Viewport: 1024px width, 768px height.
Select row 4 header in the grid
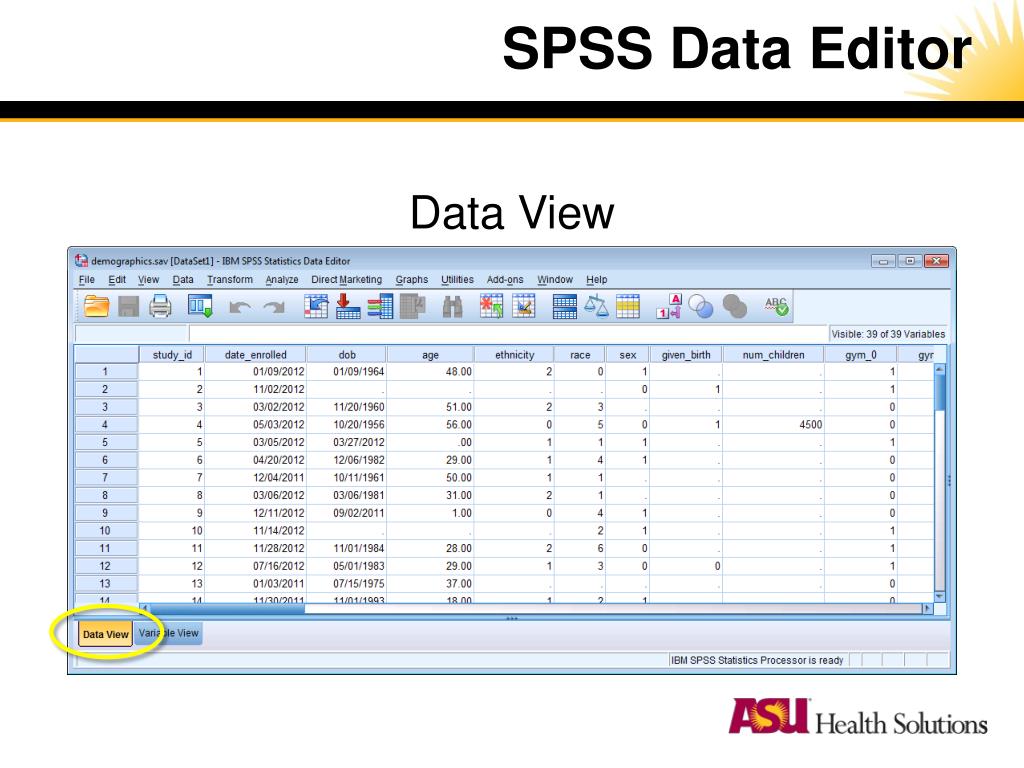106,424
